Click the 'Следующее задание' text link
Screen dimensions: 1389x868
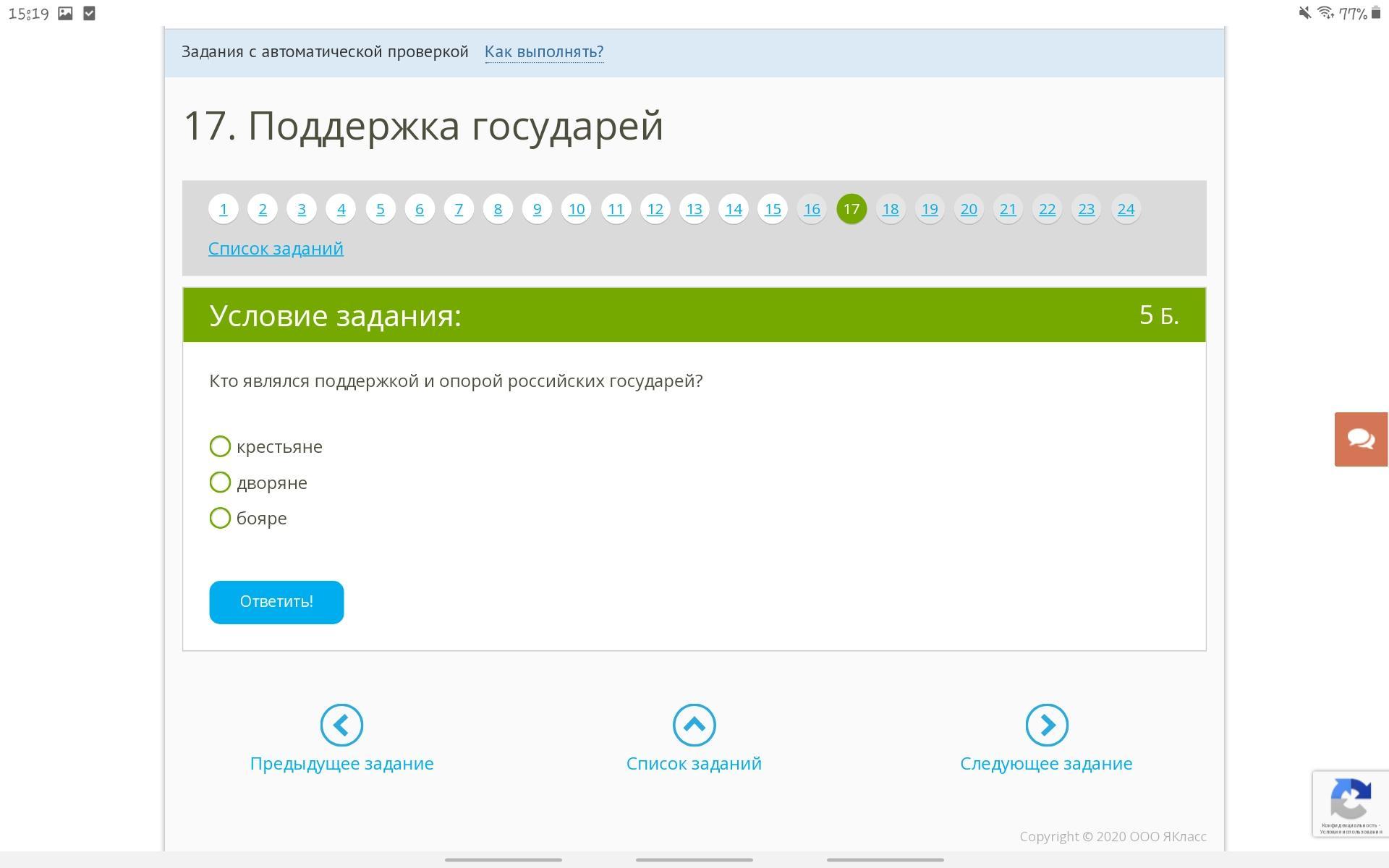coord(1046,763)
